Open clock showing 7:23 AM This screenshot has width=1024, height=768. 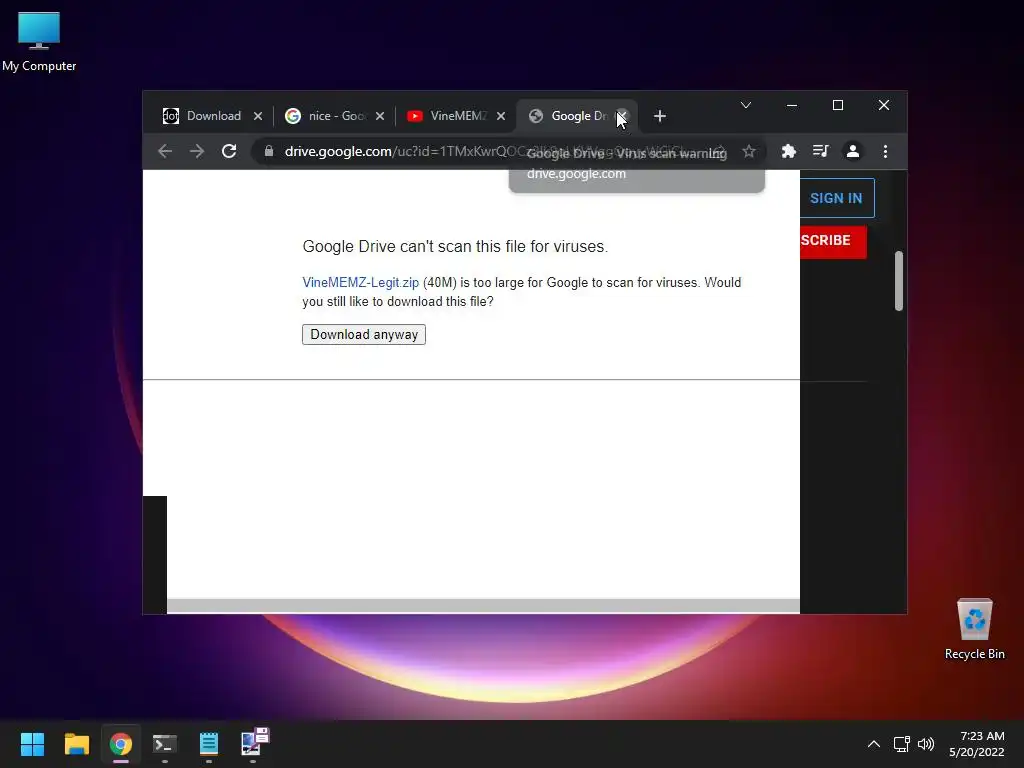(x=976, y=744)
